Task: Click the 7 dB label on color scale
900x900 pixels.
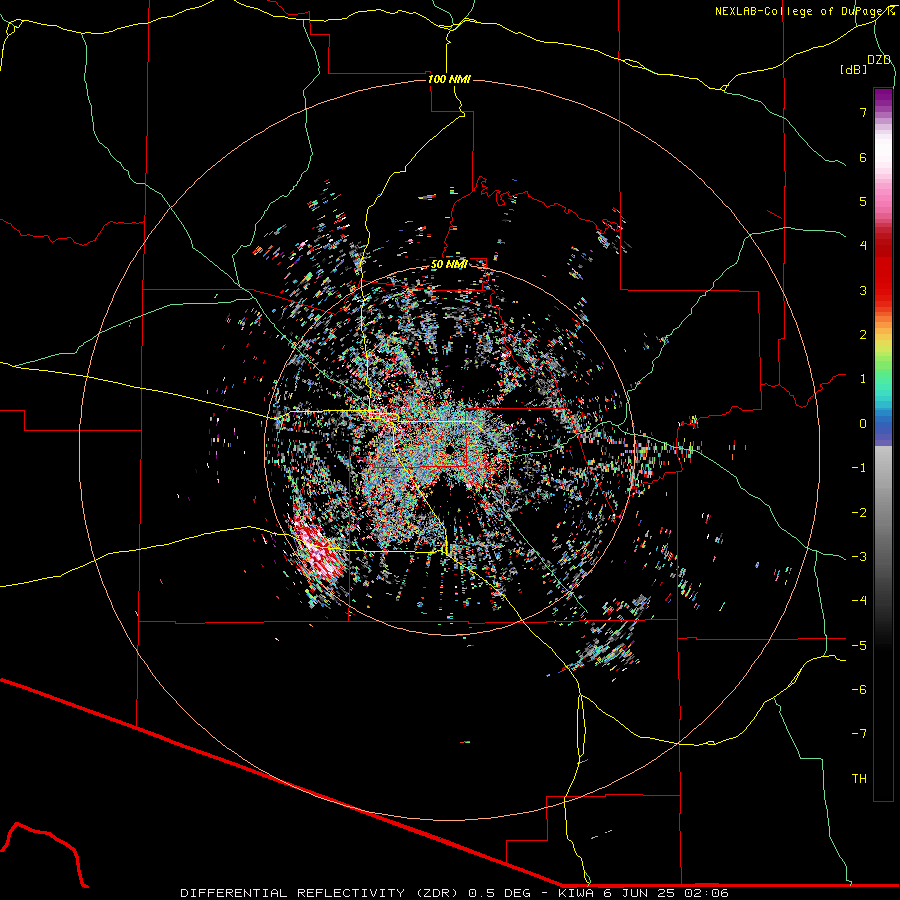Action: coord(863,112)
